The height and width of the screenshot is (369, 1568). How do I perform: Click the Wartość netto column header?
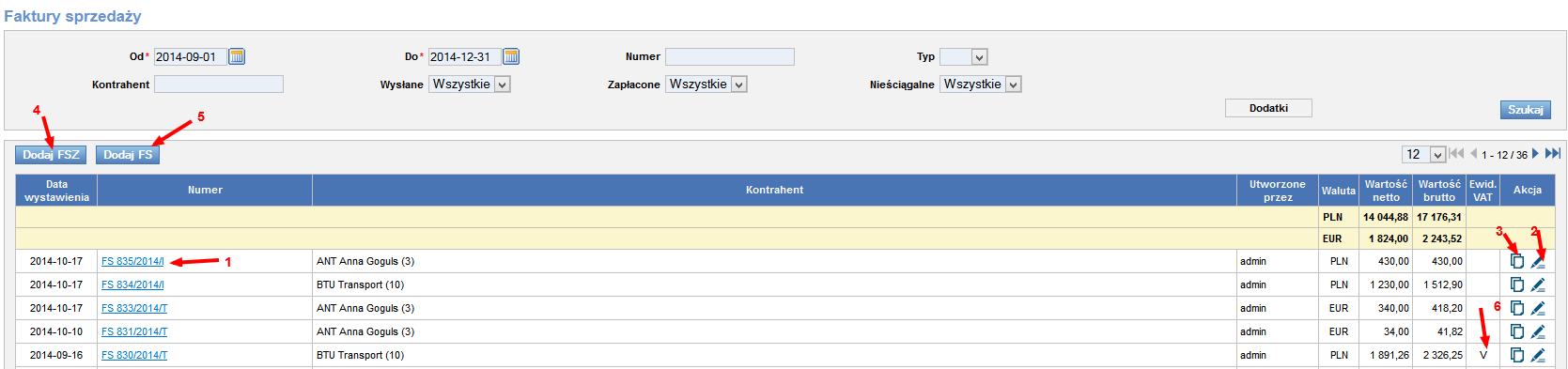1386,191
